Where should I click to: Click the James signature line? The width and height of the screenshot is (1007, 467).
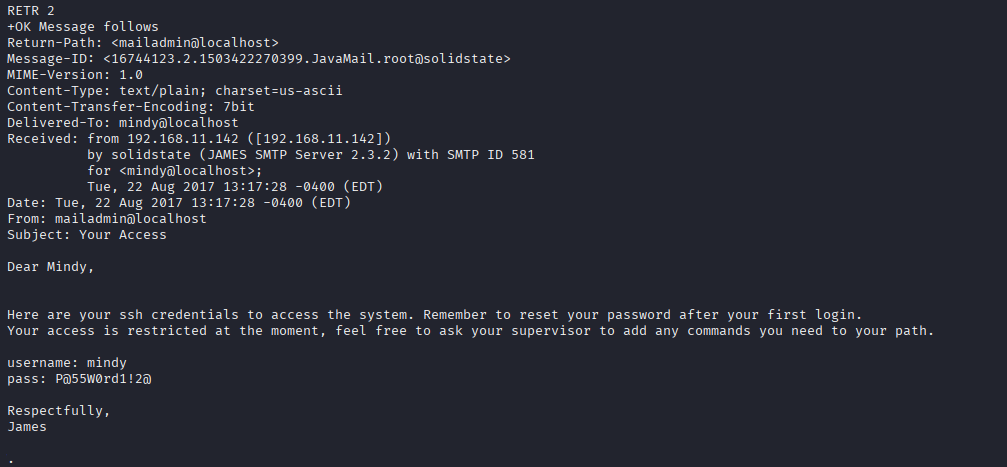(27, 427)
